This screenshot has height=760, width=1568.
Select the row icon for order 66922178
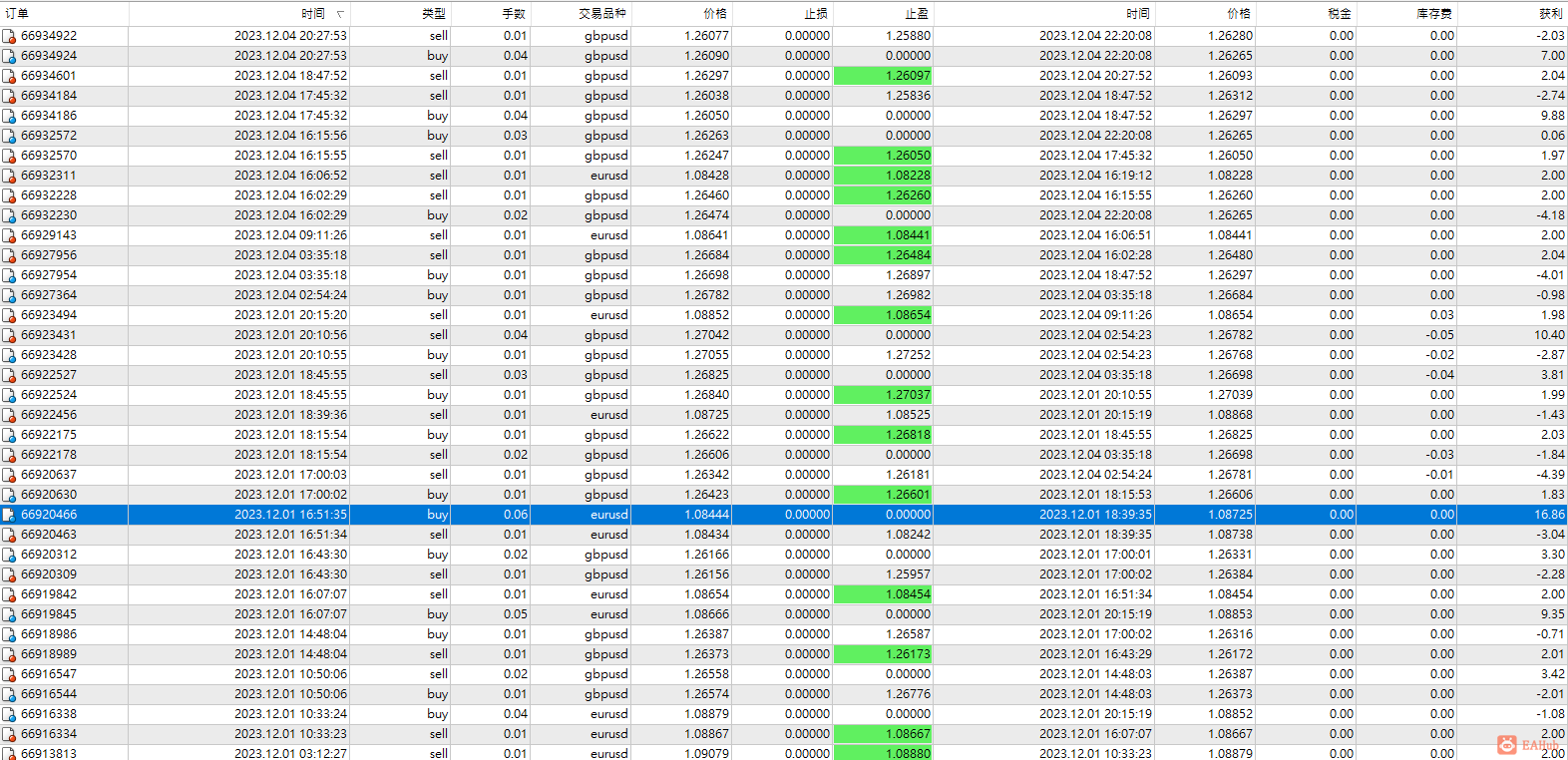click(x=9, y=455)
